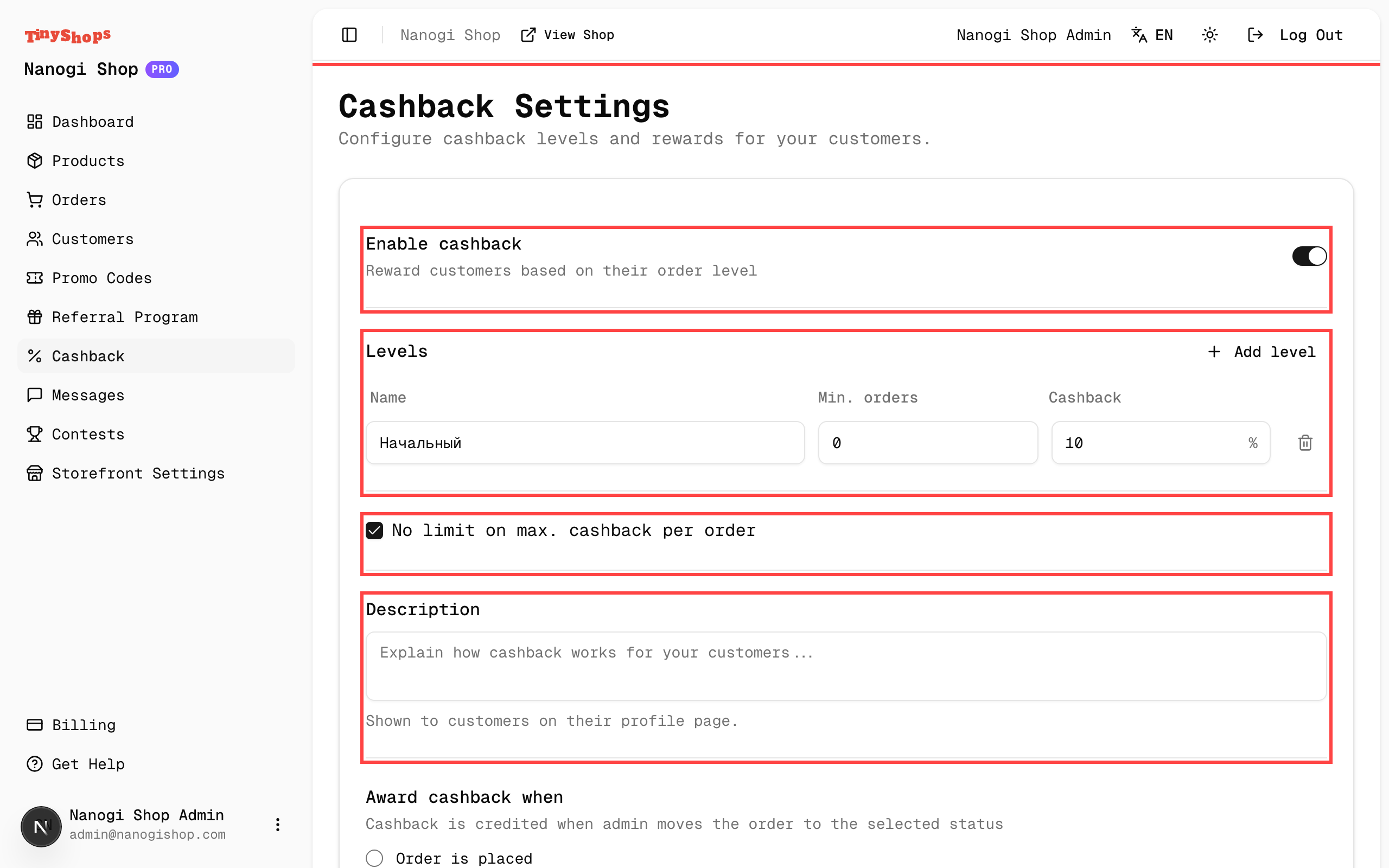1389x868 pixels.
Task: Open the EN language selector
Action: pyautogui.click(x=1152, y=35)
